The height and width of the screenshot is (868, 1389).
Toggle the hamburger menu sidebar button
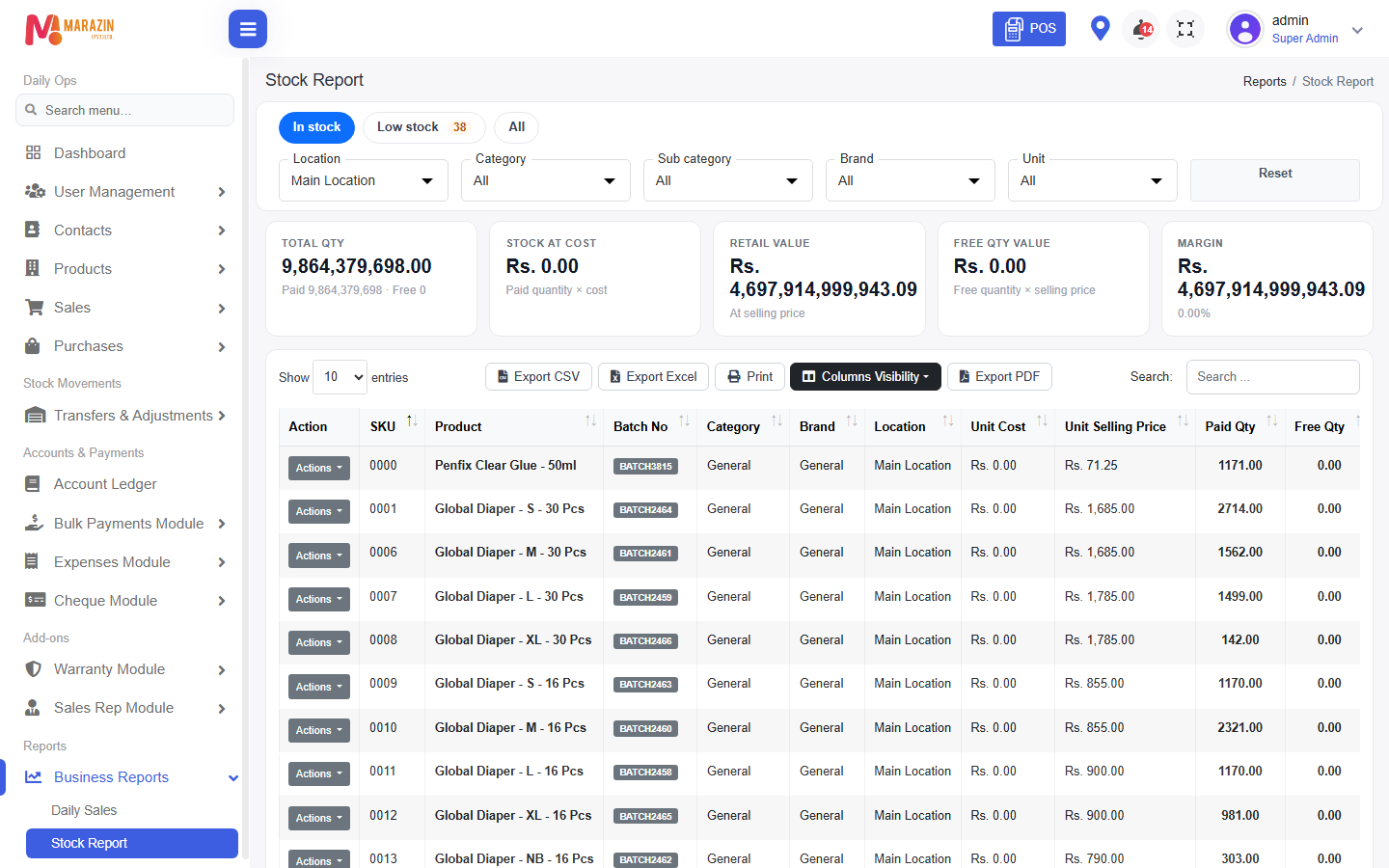coord(248,29)
